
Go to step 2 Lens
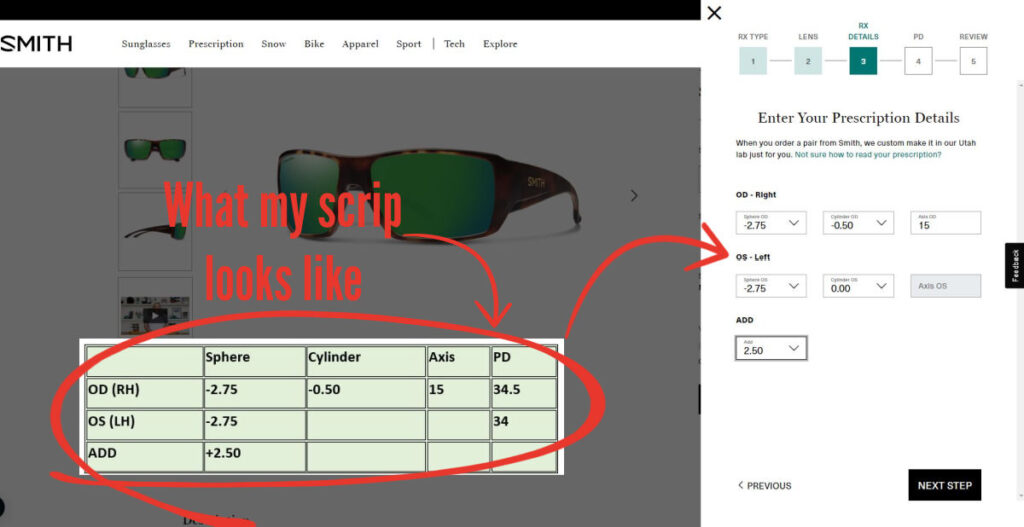(x=808, y=61)
